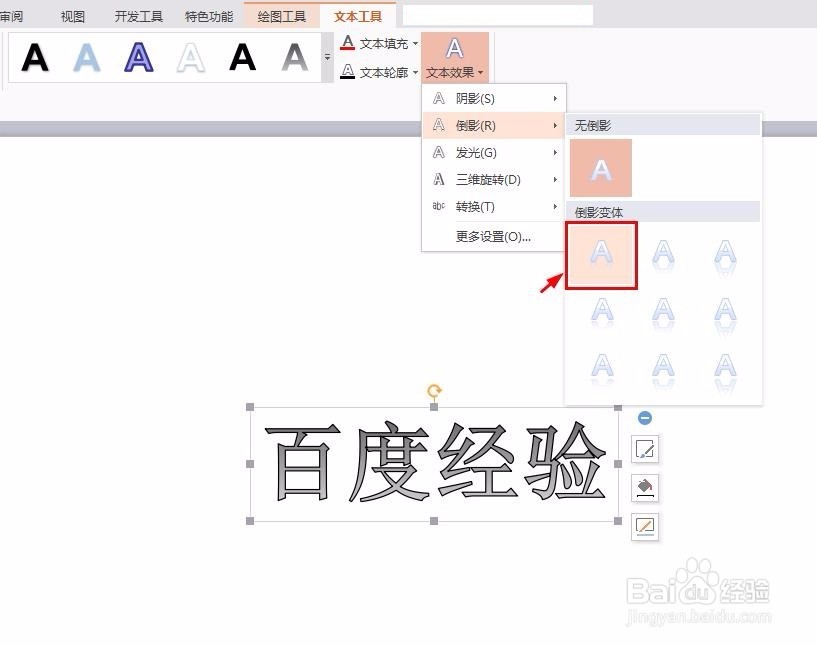Open the 转换(T) transform submenu
The image size is (817, 645).
tap(493, 207)
